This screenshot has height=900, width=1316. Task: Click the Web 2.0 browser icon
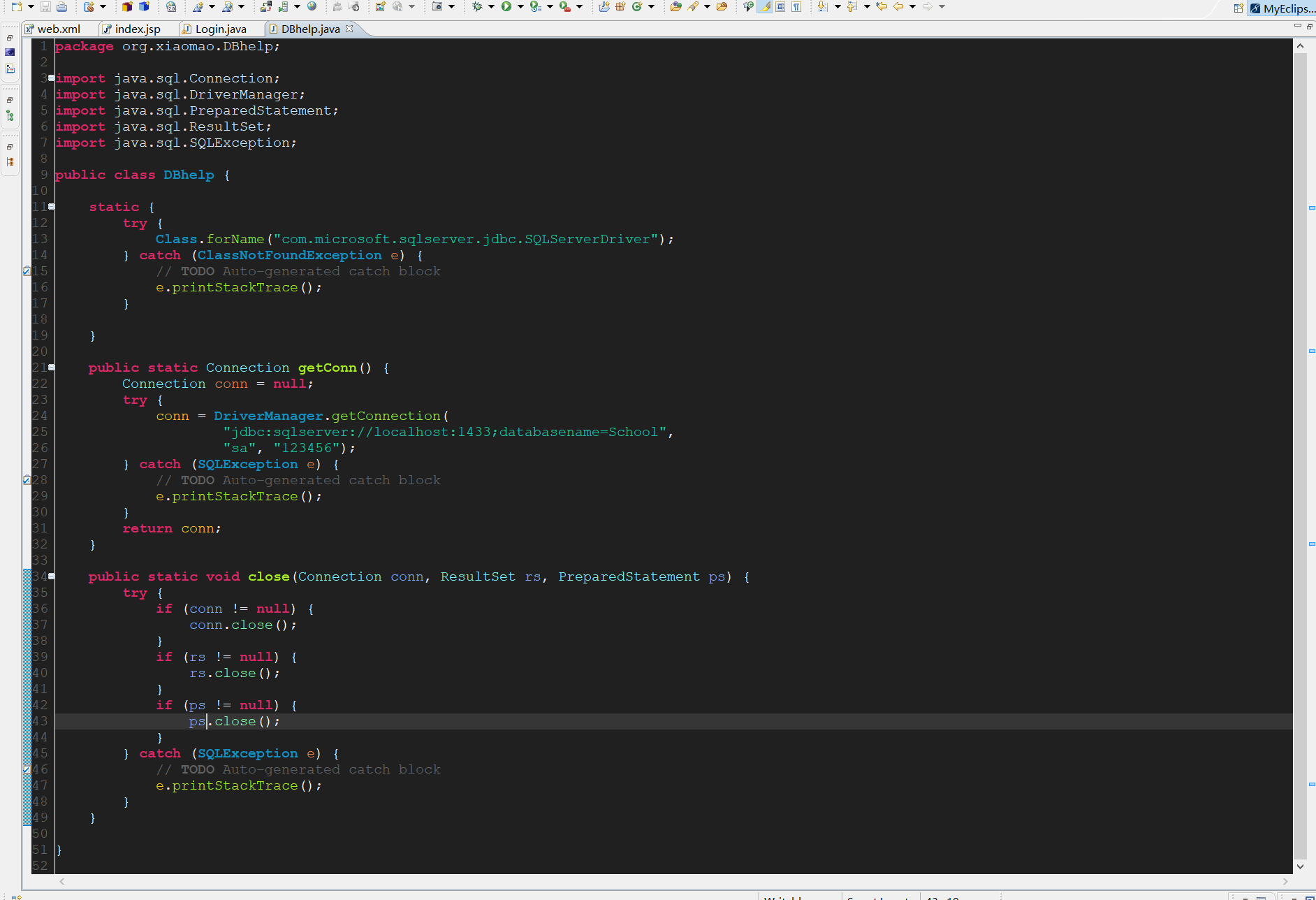pos(171,7)
